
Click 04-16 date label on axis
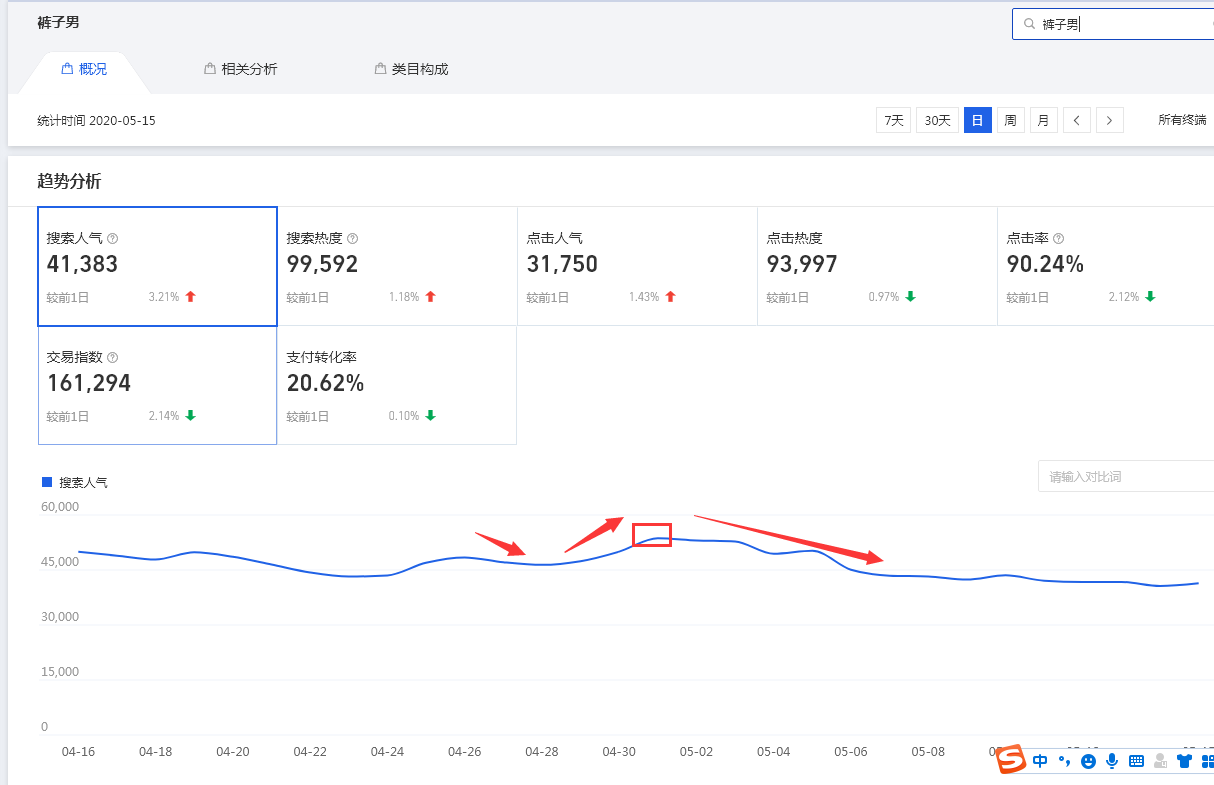[78, 751]
